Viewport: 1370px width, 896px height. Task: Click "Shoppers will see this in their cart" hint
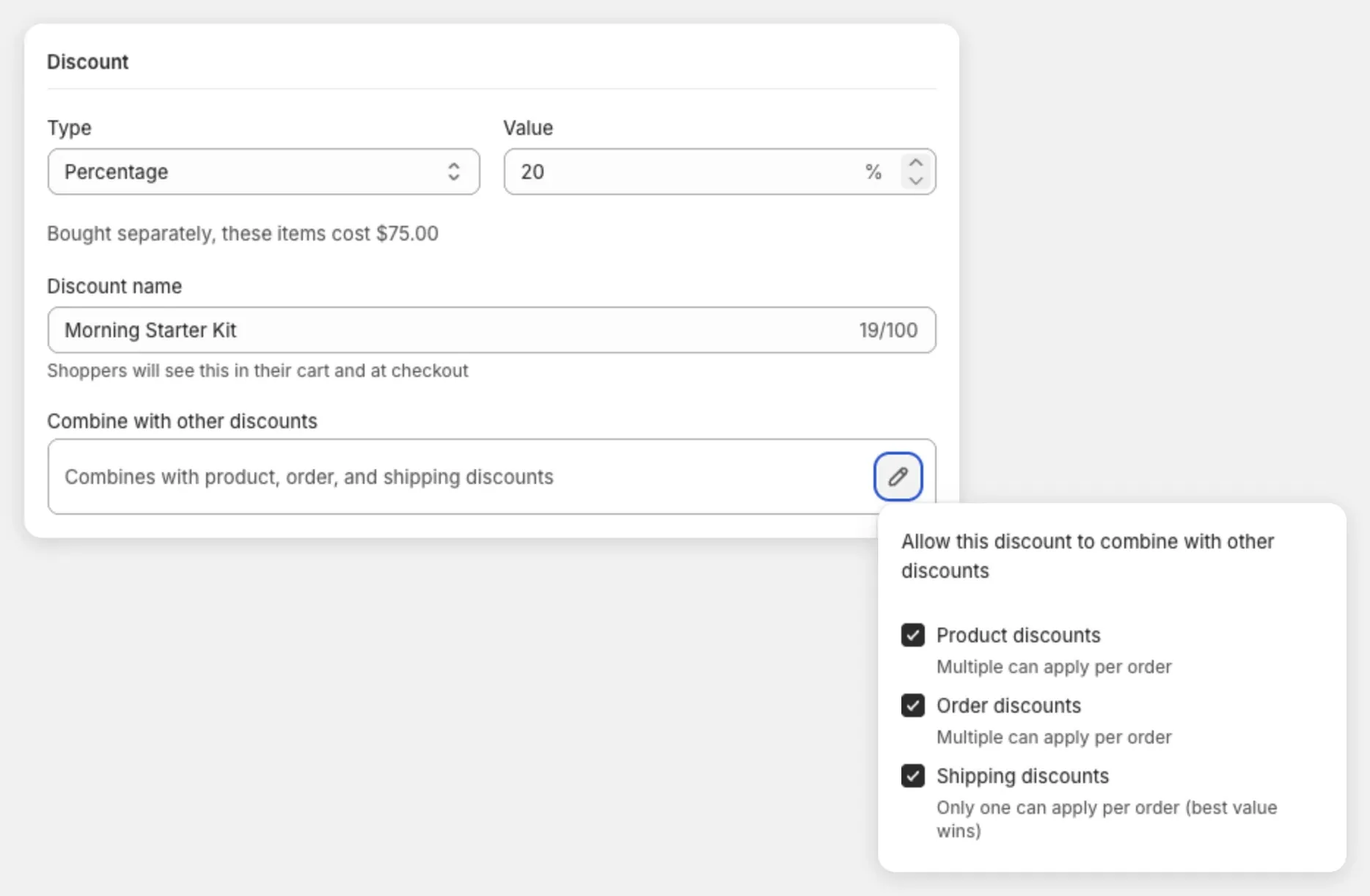coord(257,370)
